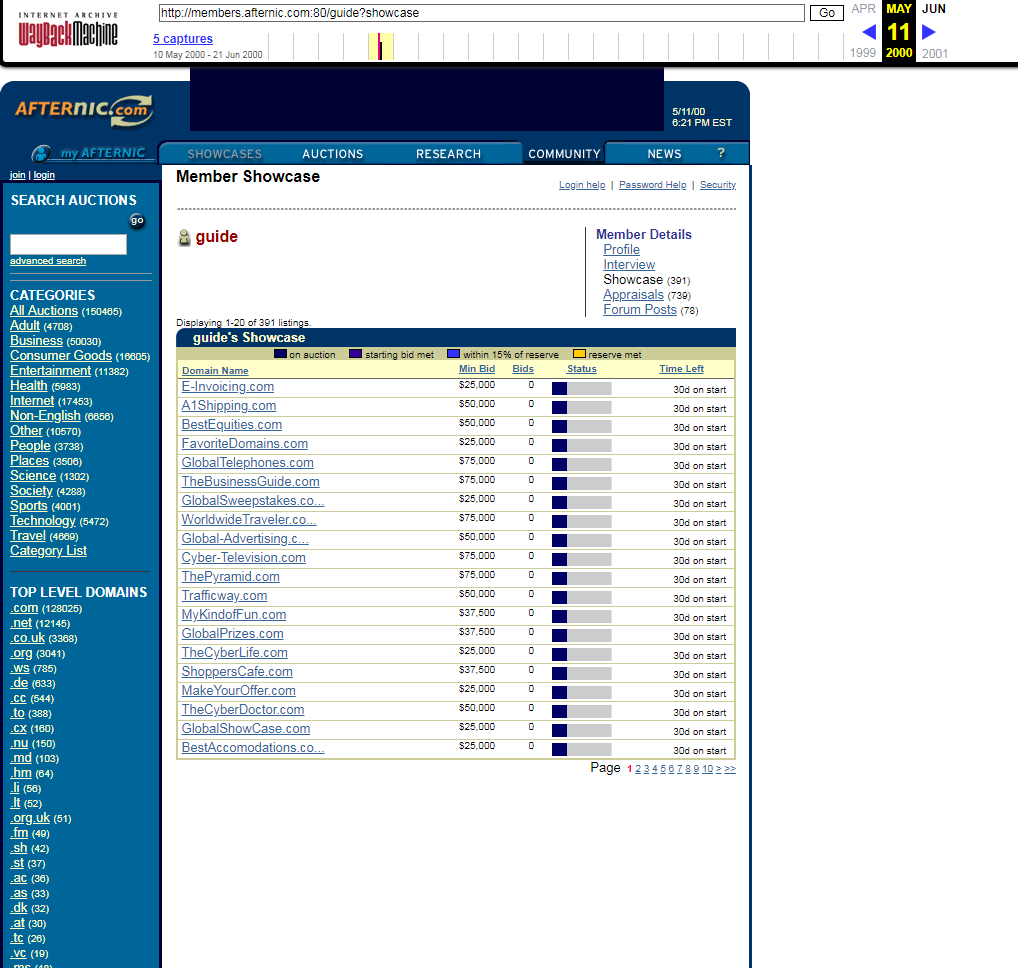Browse the .co.uk top level domain
The width and height of the screenshot is (1018, 968).
tap(27, 638)
